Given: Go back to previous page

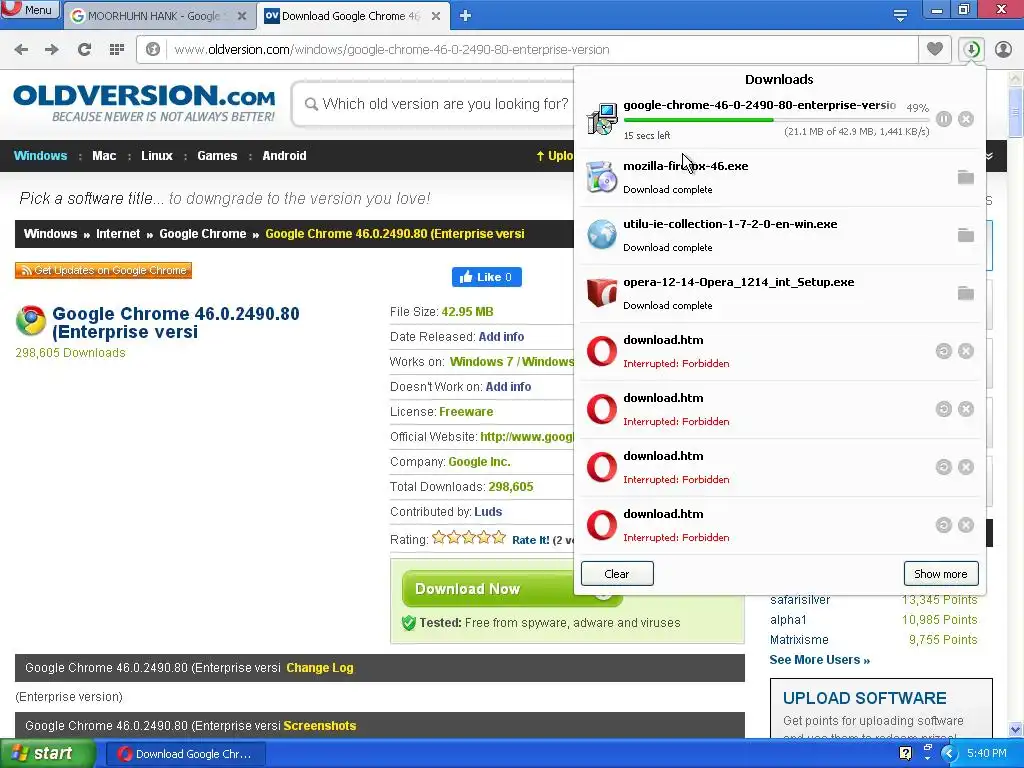Looking at the screenshot, I should coord(22,50).
